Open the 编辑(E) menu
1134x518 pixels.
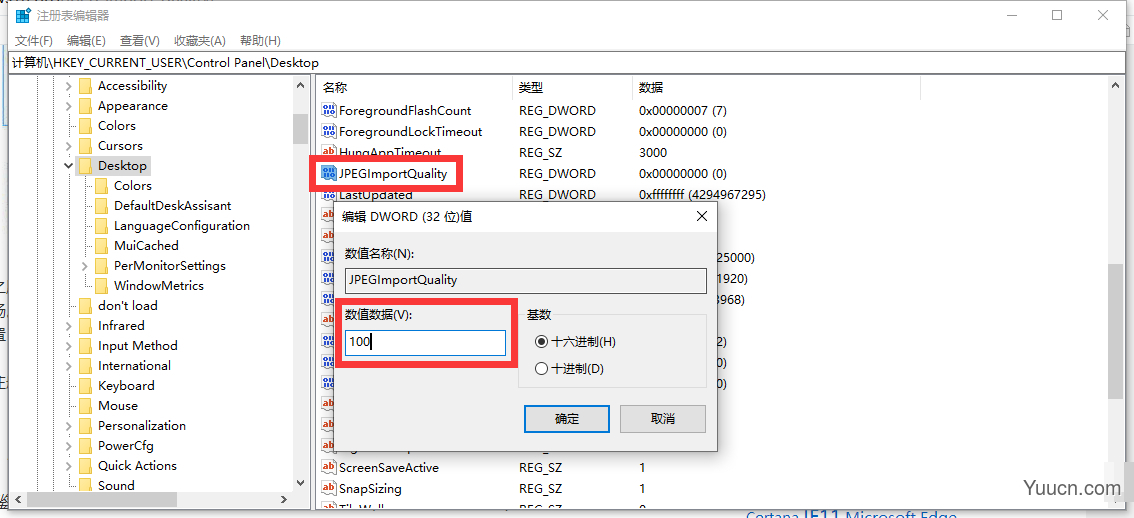pyautogui.click(x=86, y=41)
